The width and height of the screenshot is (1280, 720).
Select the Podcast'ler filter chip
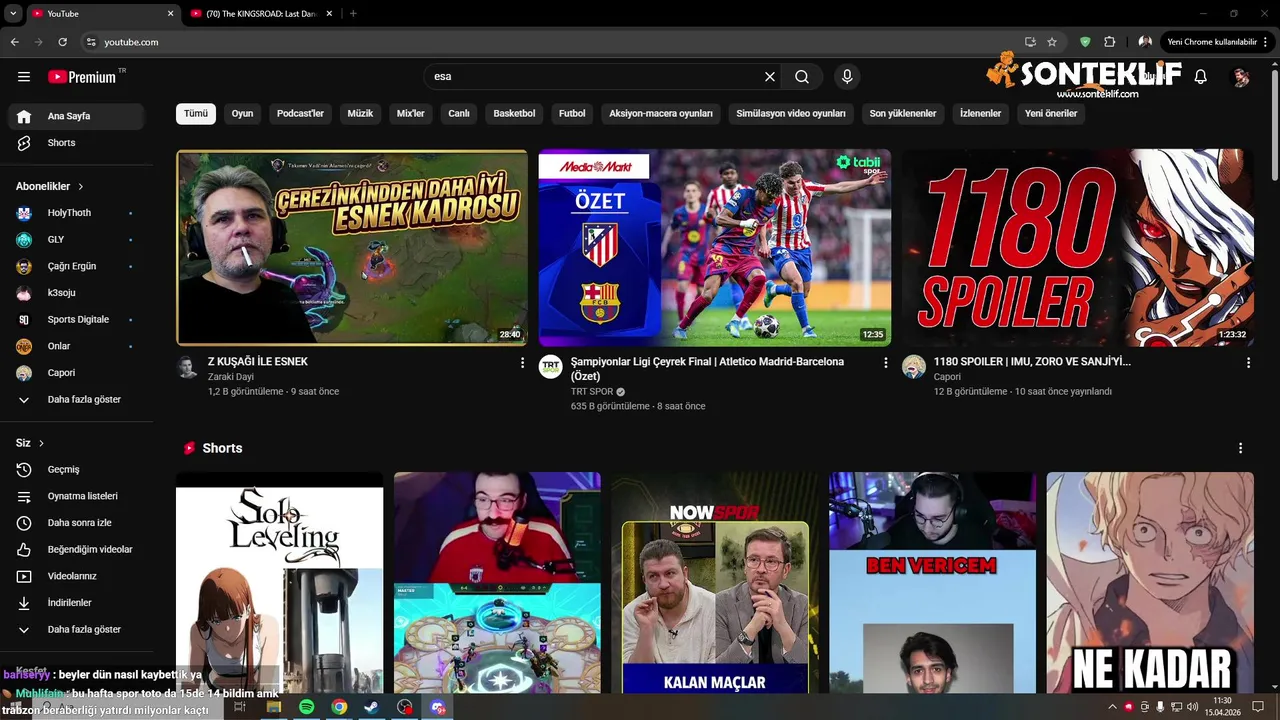pos(300,114)
